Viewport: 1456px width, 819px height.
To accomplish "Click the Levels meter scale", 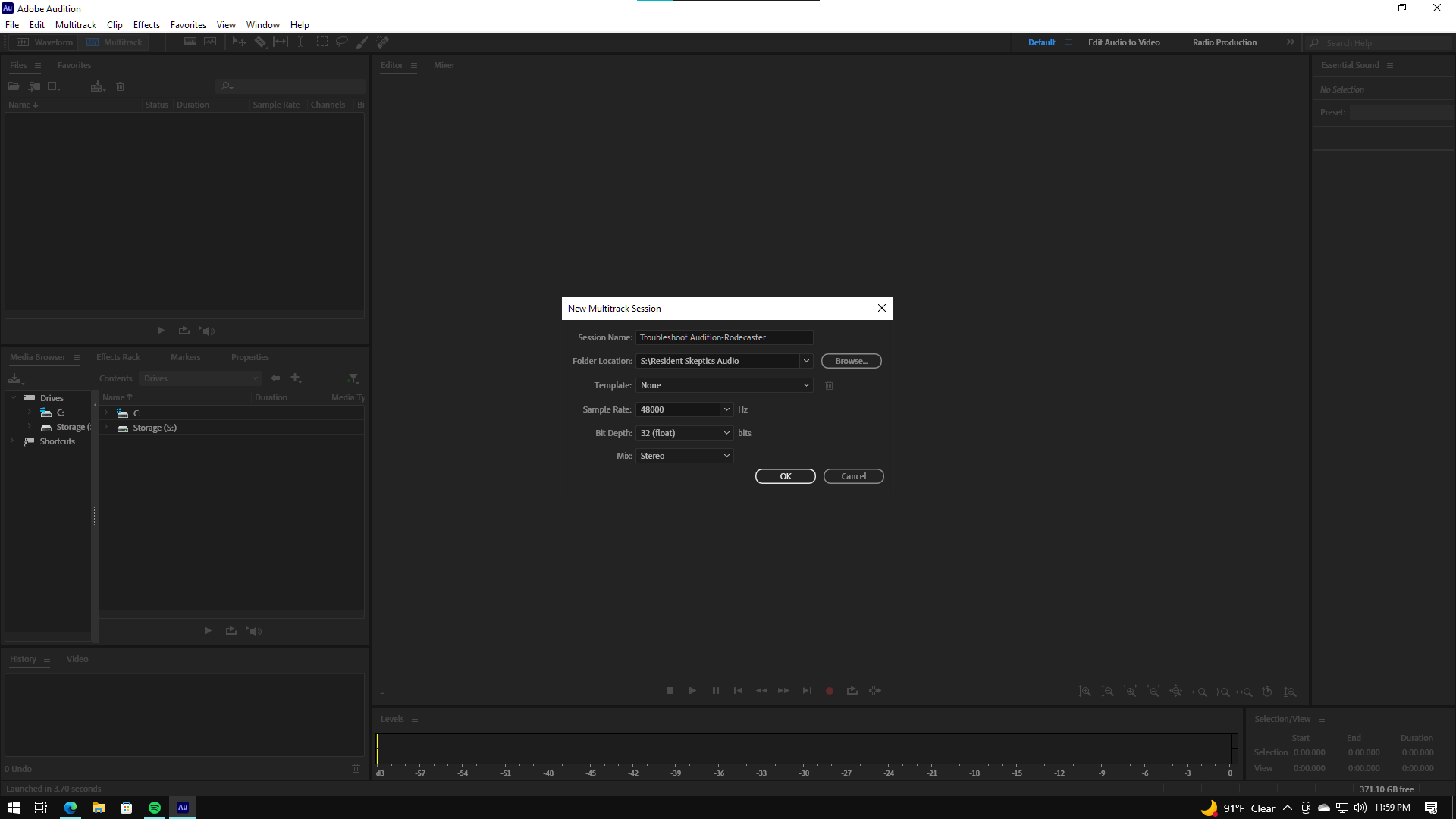I will pyautogui.click(x=804, y=773).
